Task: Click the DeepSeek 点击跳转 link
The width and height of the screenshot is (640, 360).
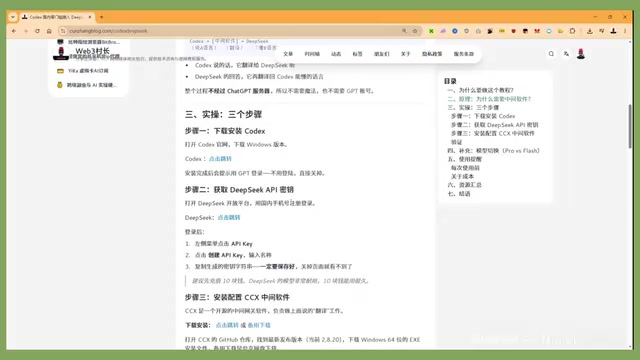Action: (229, 218)
